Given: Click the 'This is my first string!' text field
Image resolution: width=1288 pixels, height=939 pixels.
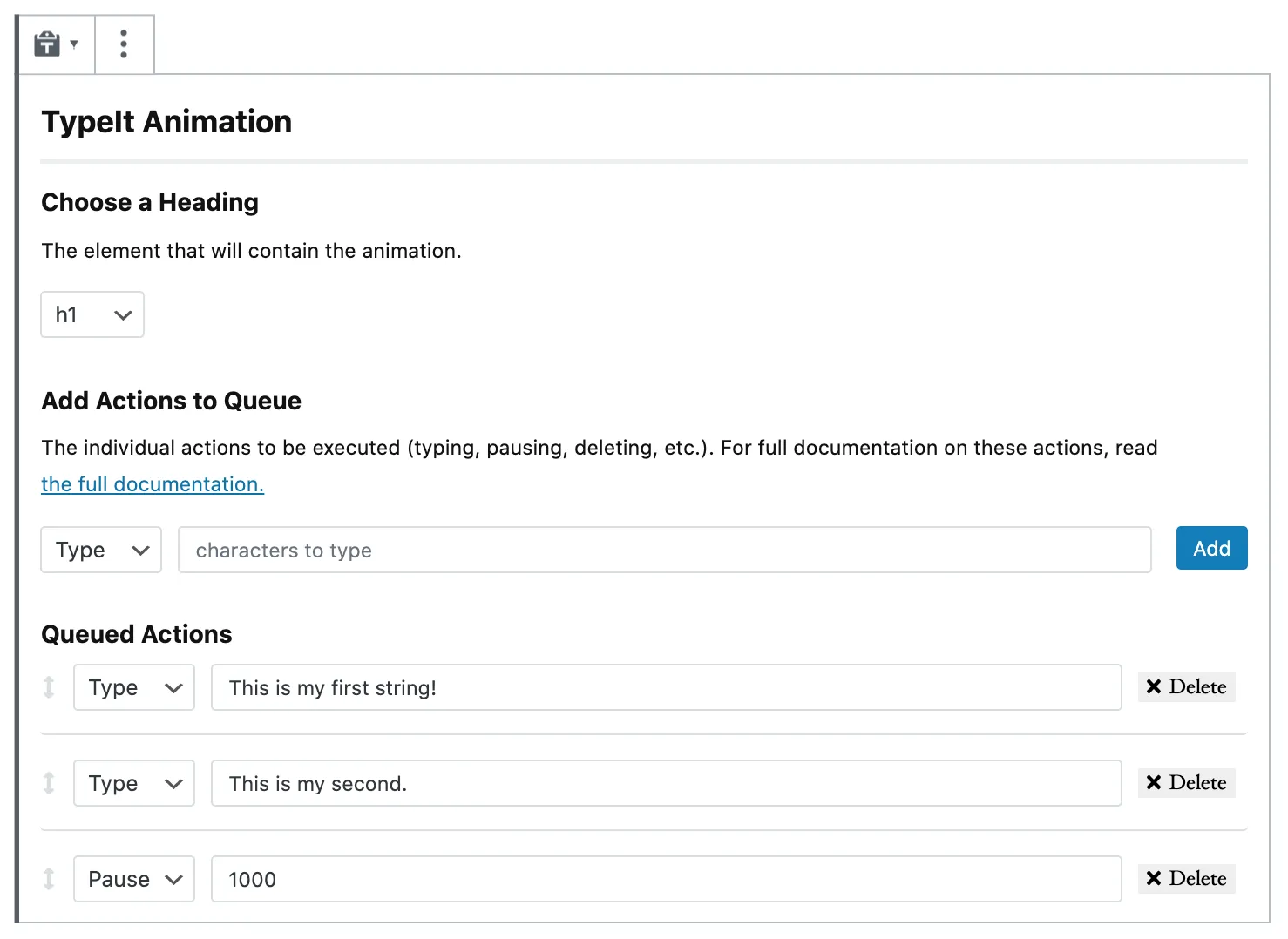Looking at the screenshot, I should click(x=666, y=687).
